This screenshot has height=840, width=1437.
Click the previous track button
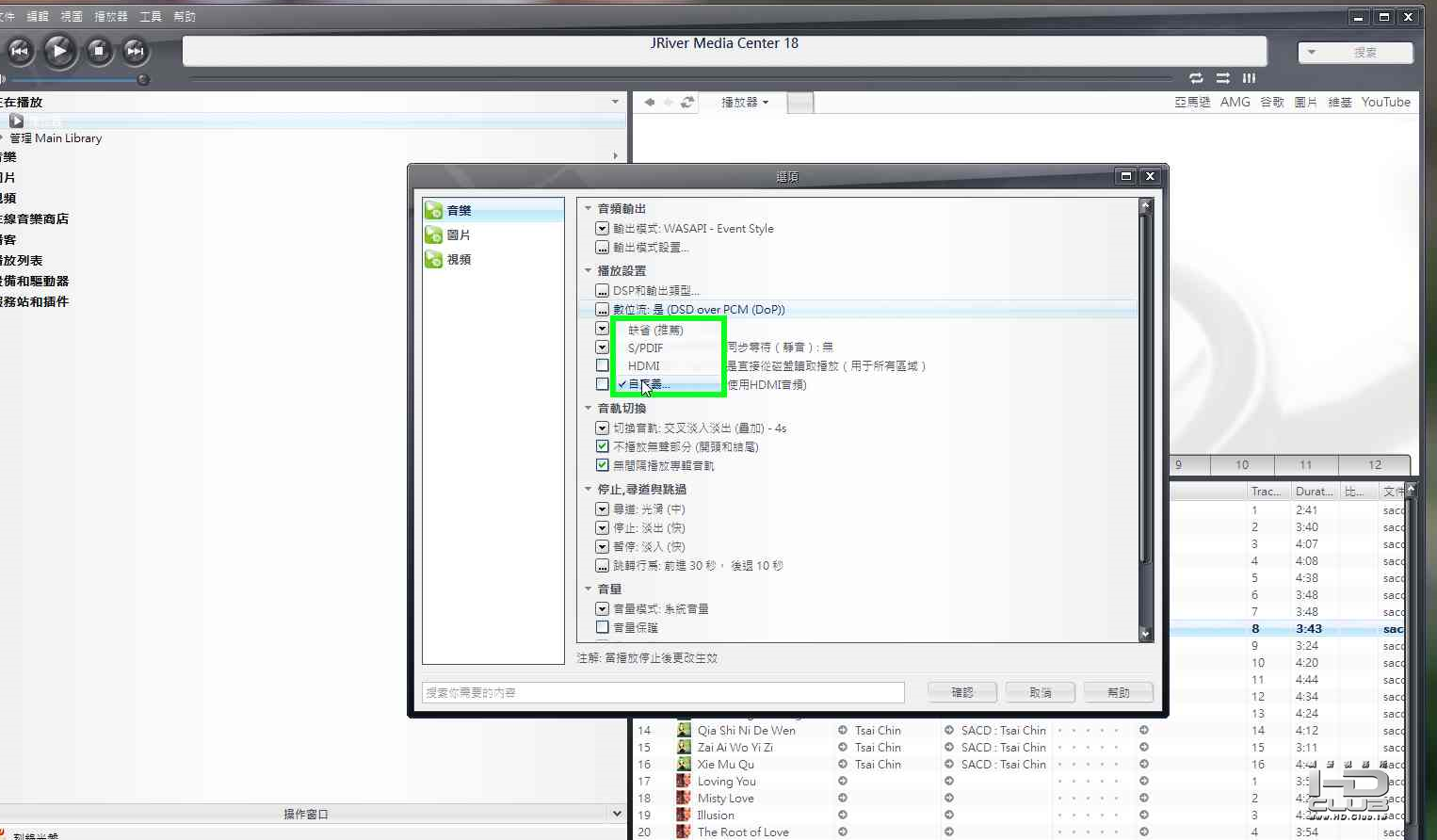click(x=20, y=51)
